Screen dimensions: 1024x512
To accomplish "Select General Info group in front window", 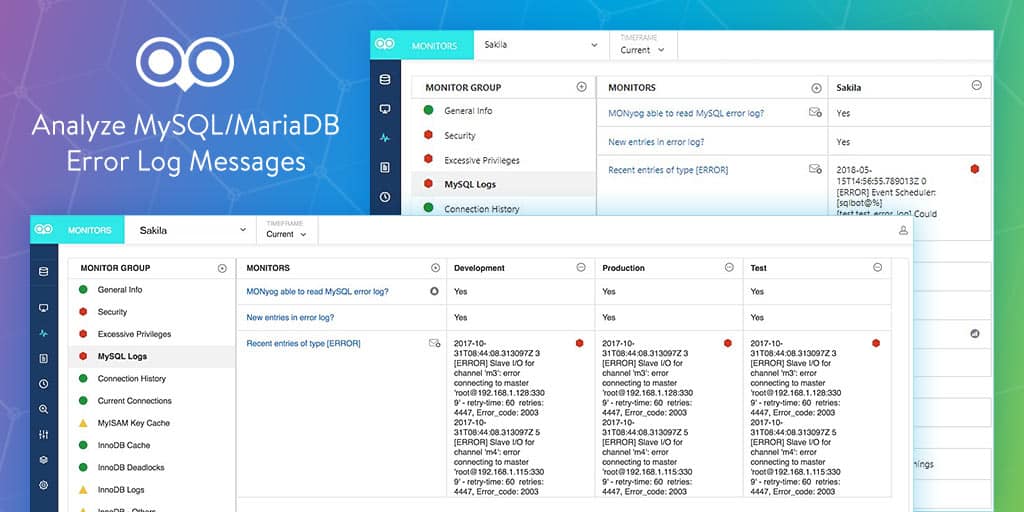I will (152, 290).
